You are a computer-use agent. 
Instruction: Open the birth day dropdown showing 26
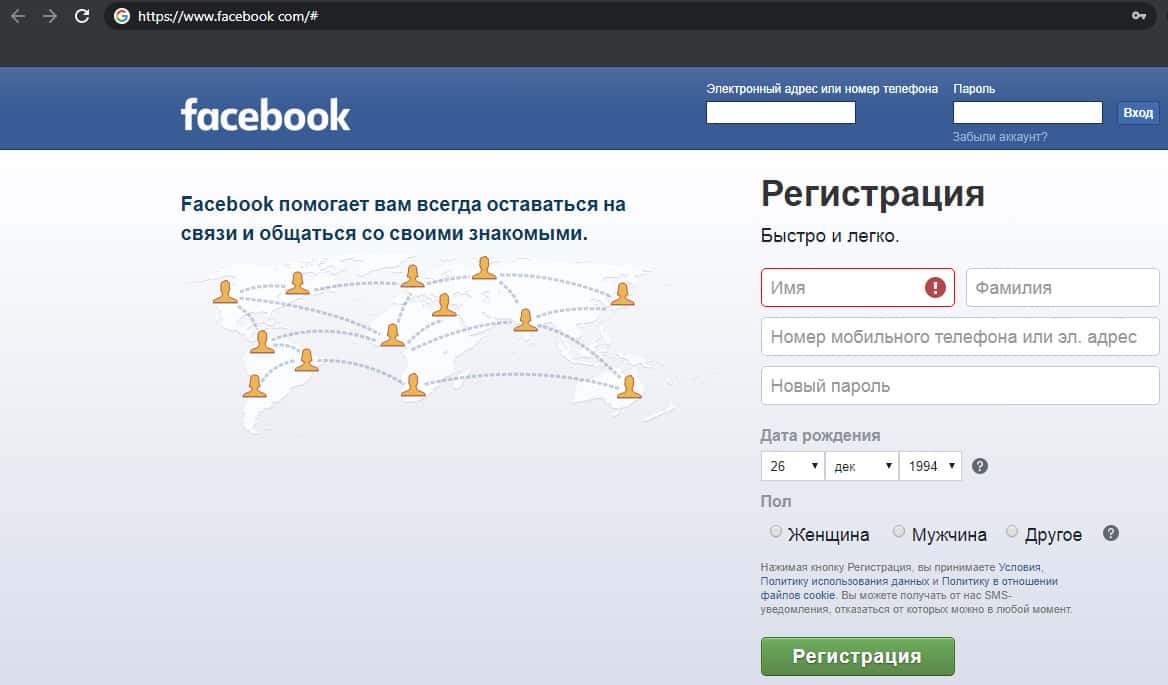(x=793, y=466)
